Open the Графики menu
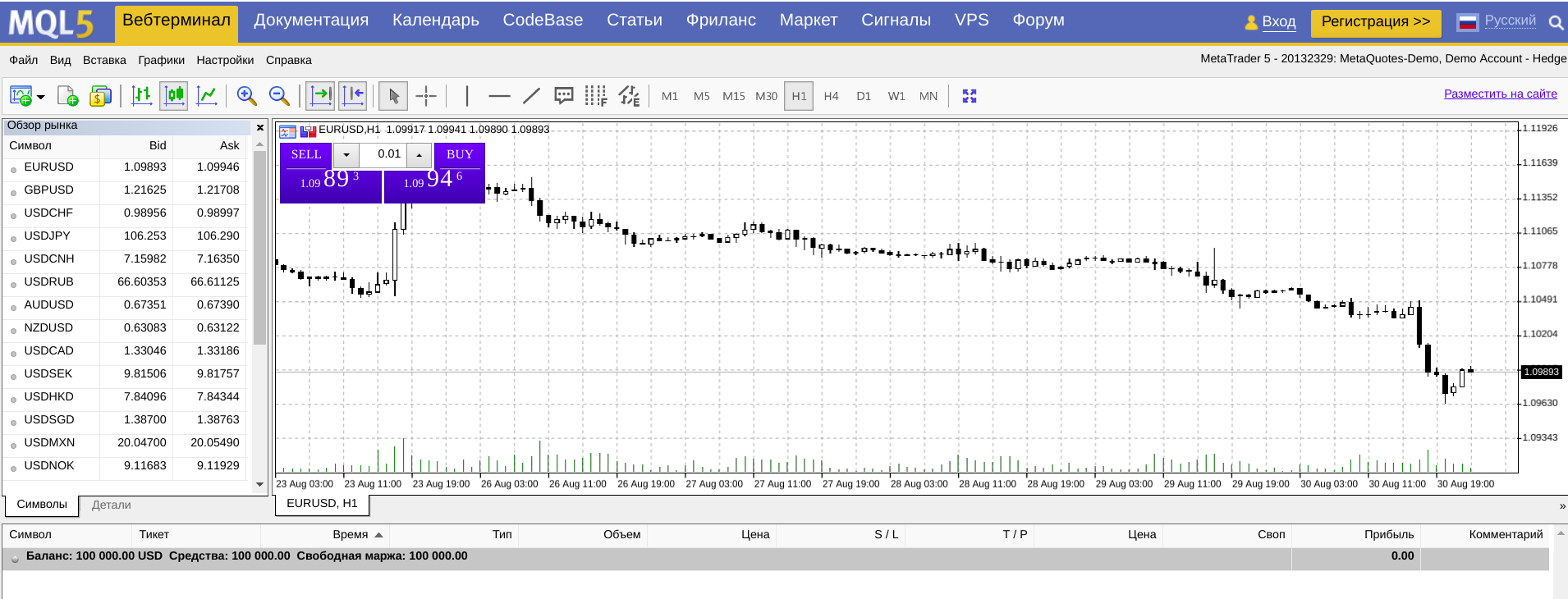This screenshot has height=599, width=1568. tap(161, 60)
